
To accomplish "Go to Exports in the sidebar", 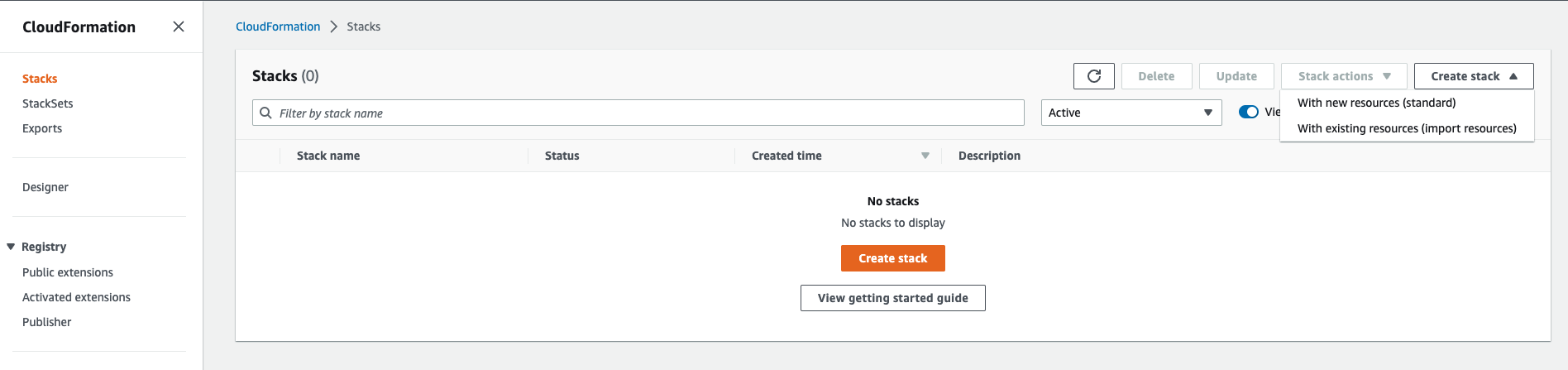I will (x=42, y=128).
